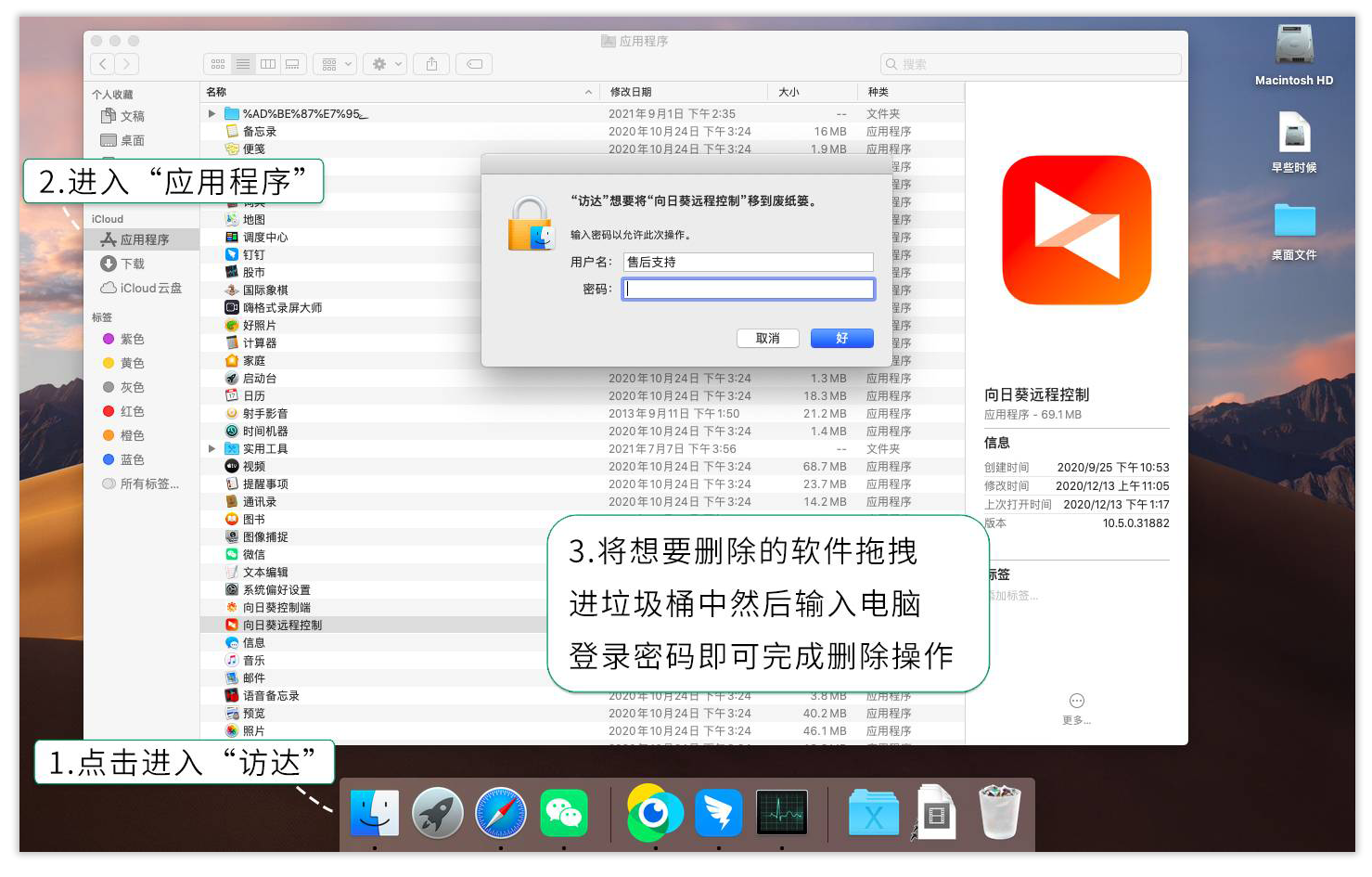Click the Finder 搜索 search field

(1031, 64)
